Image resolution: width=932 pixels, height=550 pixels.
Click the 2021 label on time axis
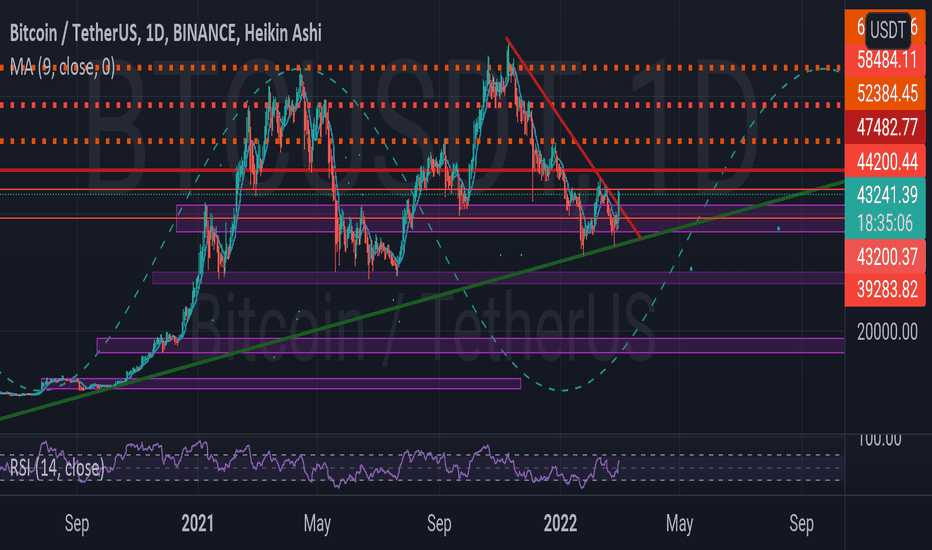tap(197, 524)
